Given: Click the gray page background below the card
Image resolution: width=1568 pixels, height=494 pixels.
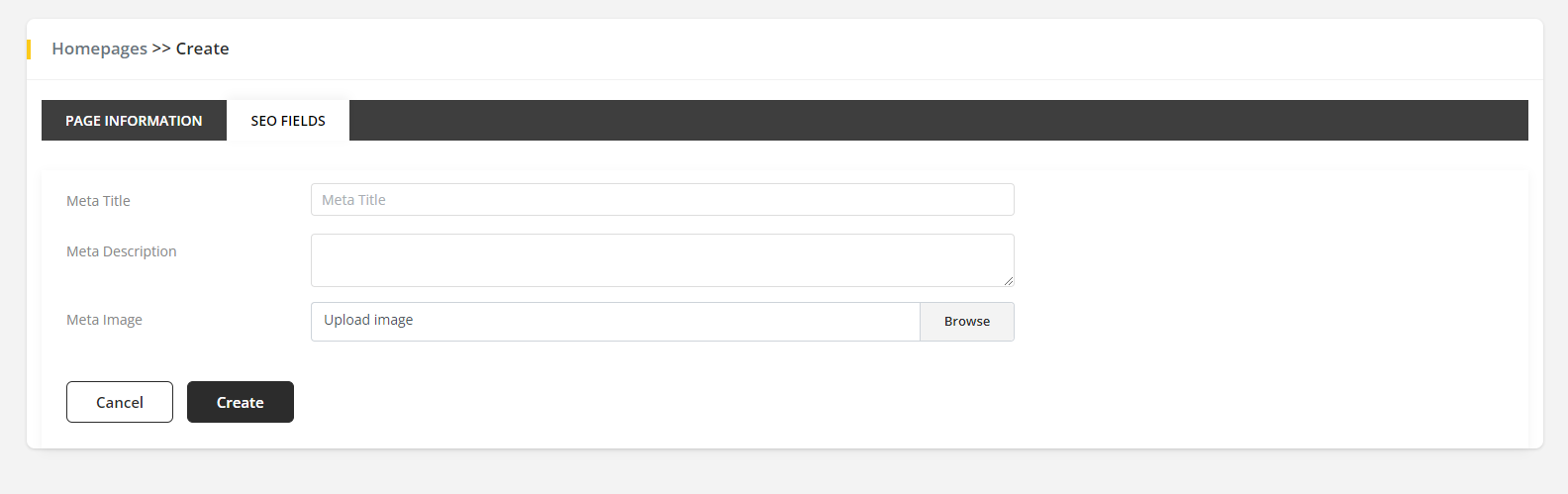Looking at the screenshot, I should click(x=782, y=472).
